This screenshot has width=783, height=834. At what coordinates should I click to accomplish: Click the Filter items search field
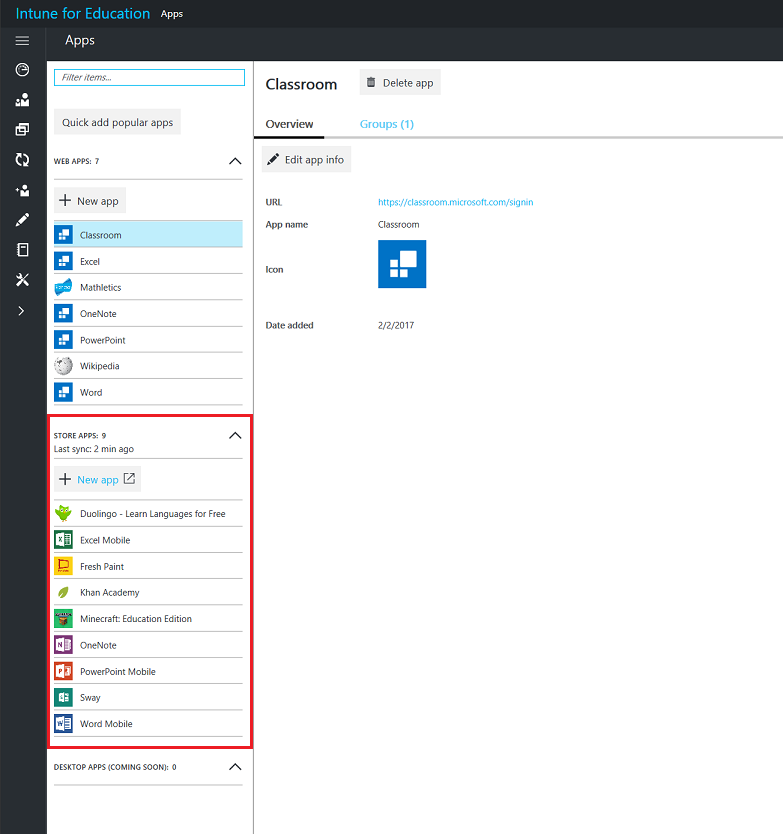coord(149,77)
